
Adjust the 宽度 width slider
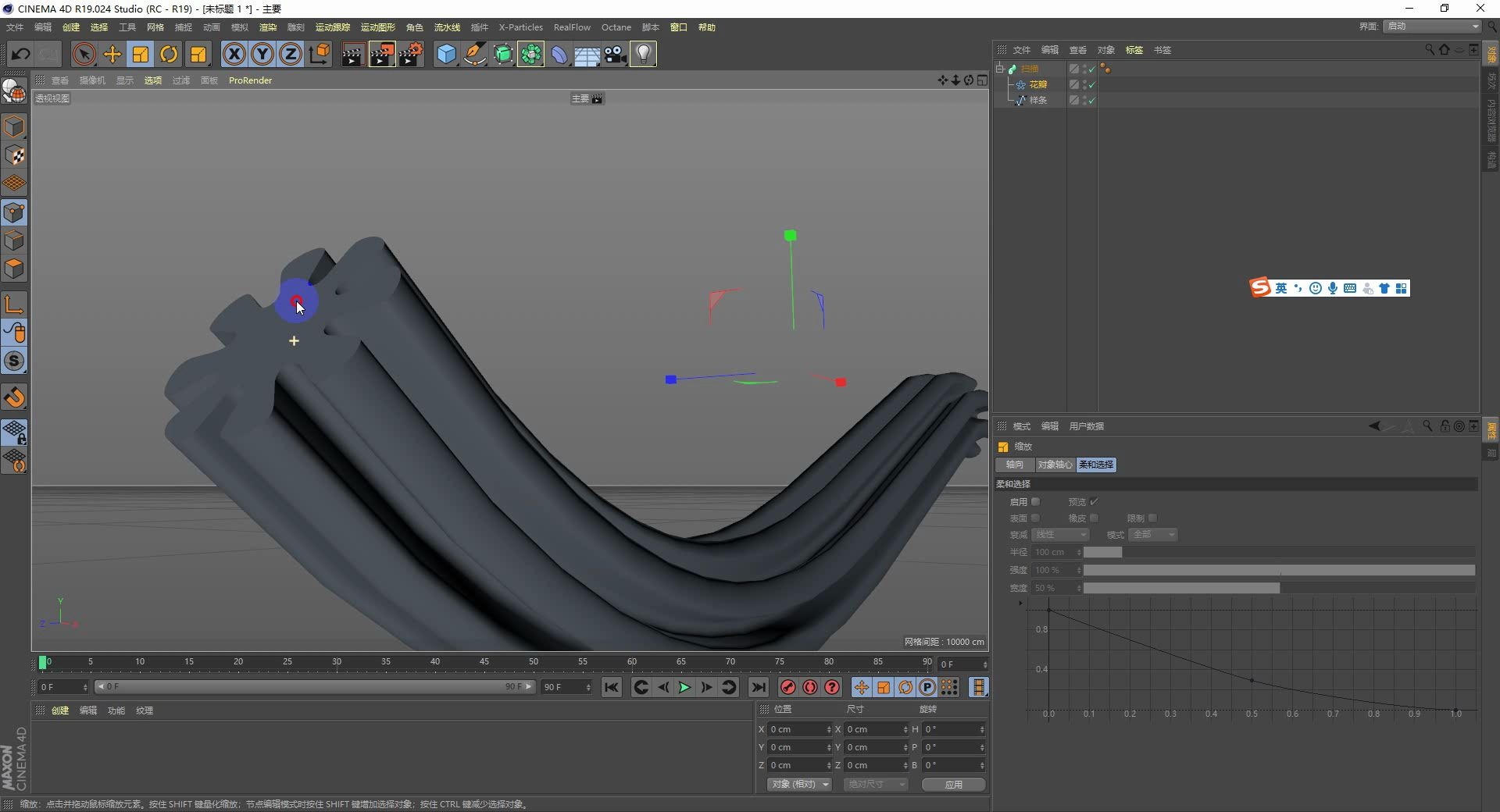coord(1180,588)
